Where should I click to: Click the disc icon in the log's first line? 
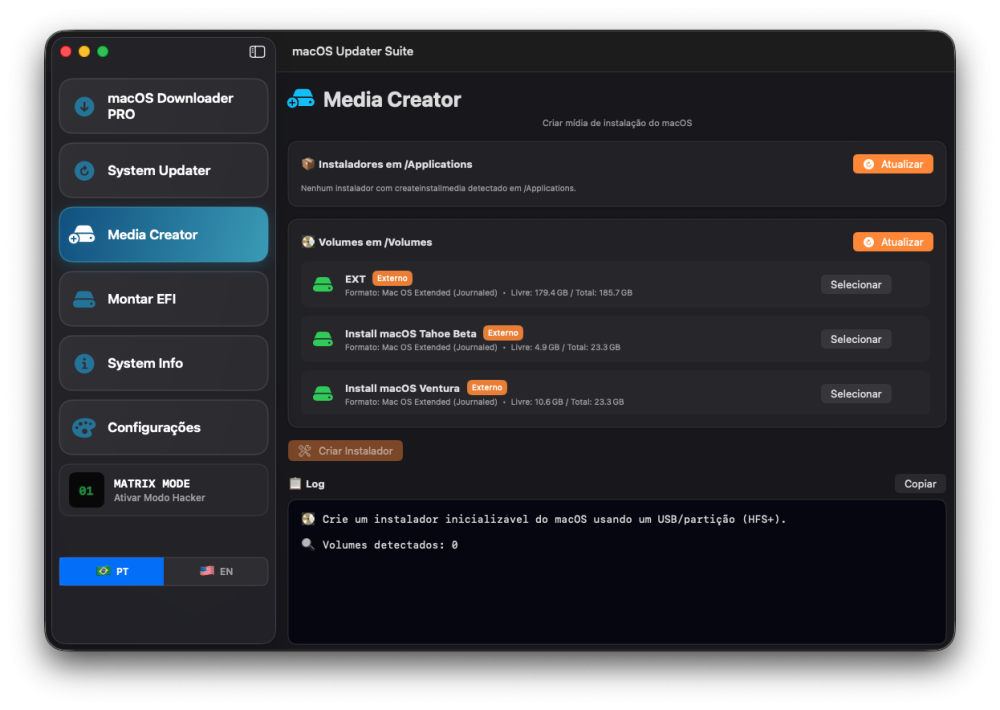pos(308,519)
